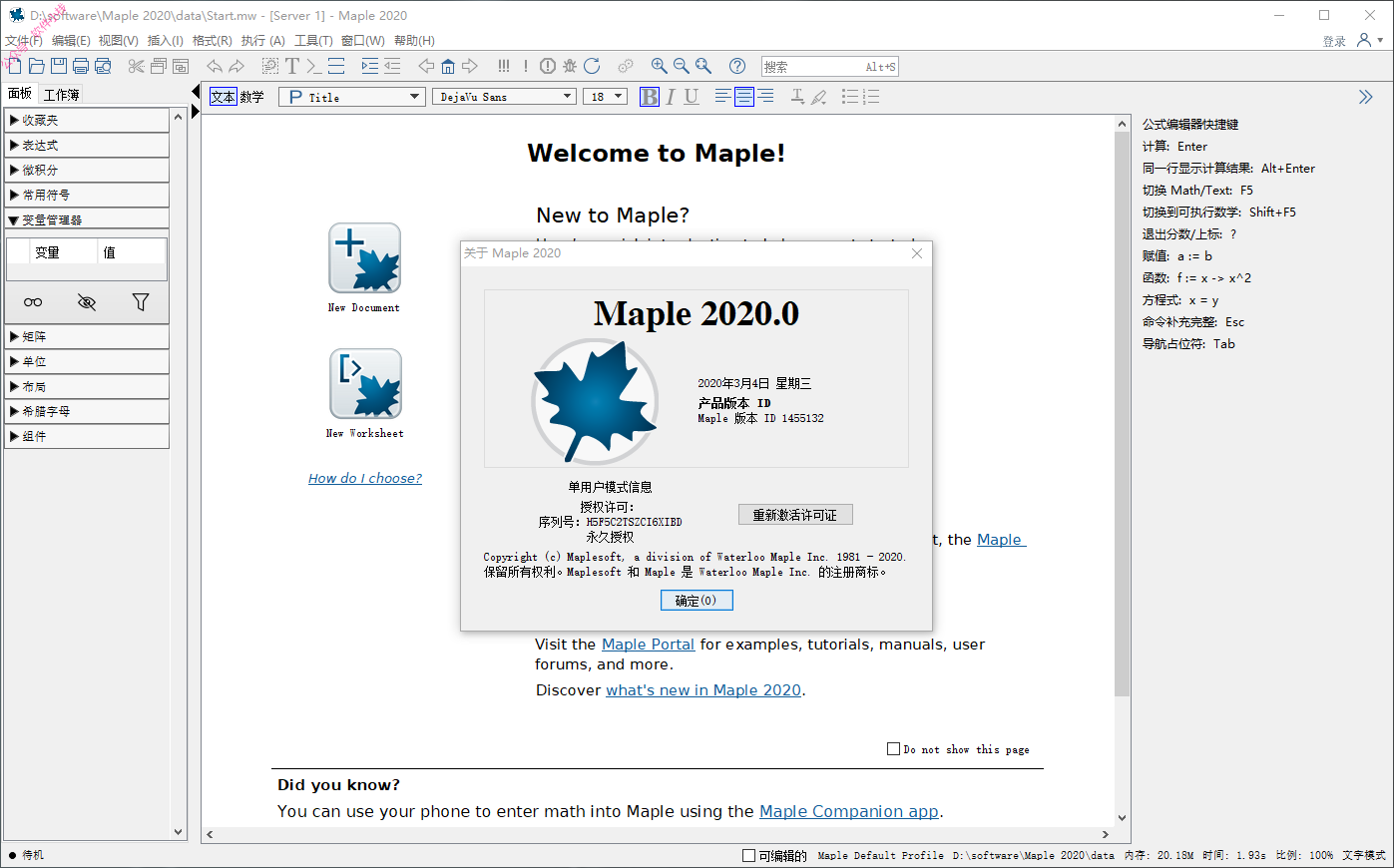Click the Restart kernel circular arrow icon
This screenshot has width=1394, height=868.
[x=592, y=66]
